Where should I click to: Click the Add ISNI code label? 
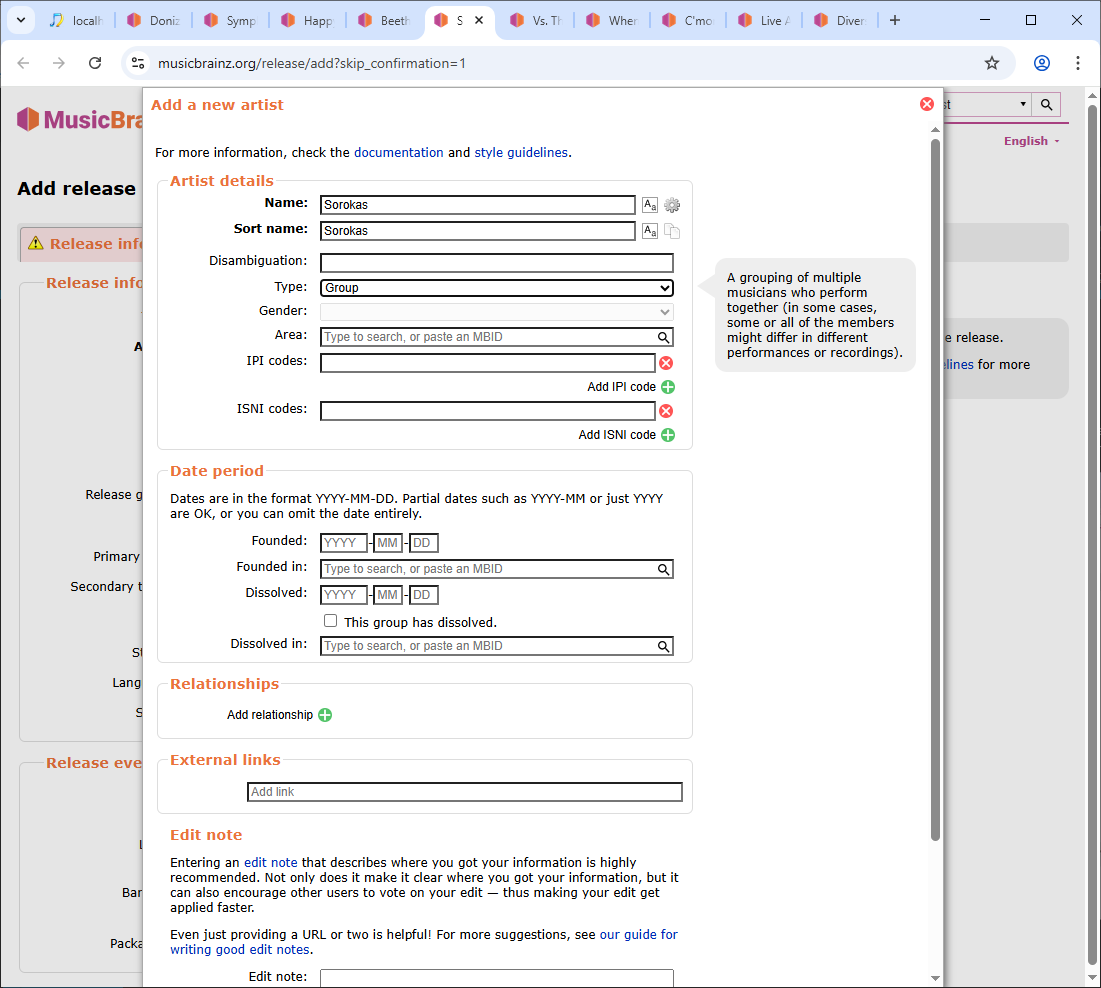617,435
